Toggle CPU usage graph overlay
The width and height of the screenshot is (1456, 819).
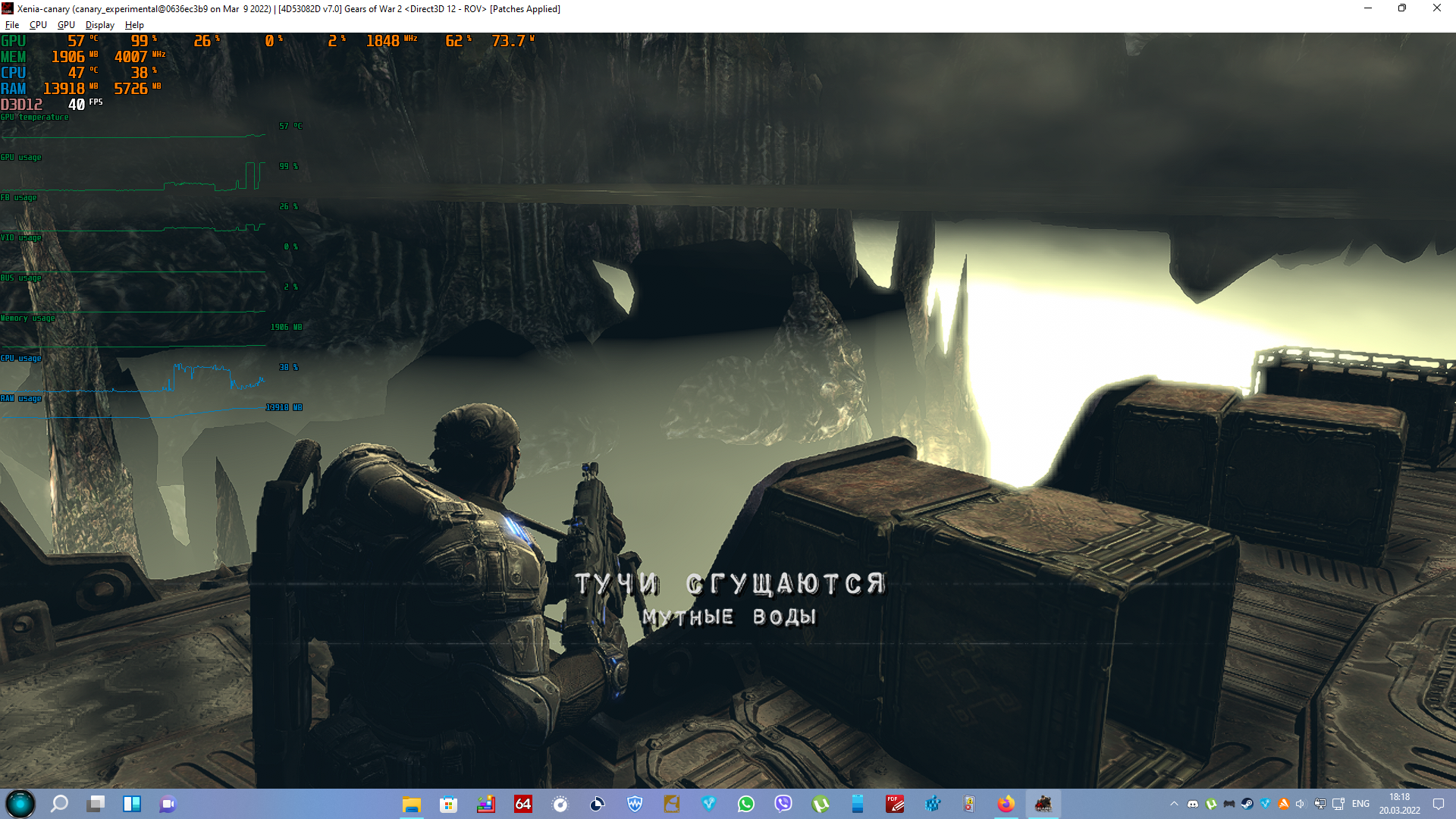[x=38, y=24]
